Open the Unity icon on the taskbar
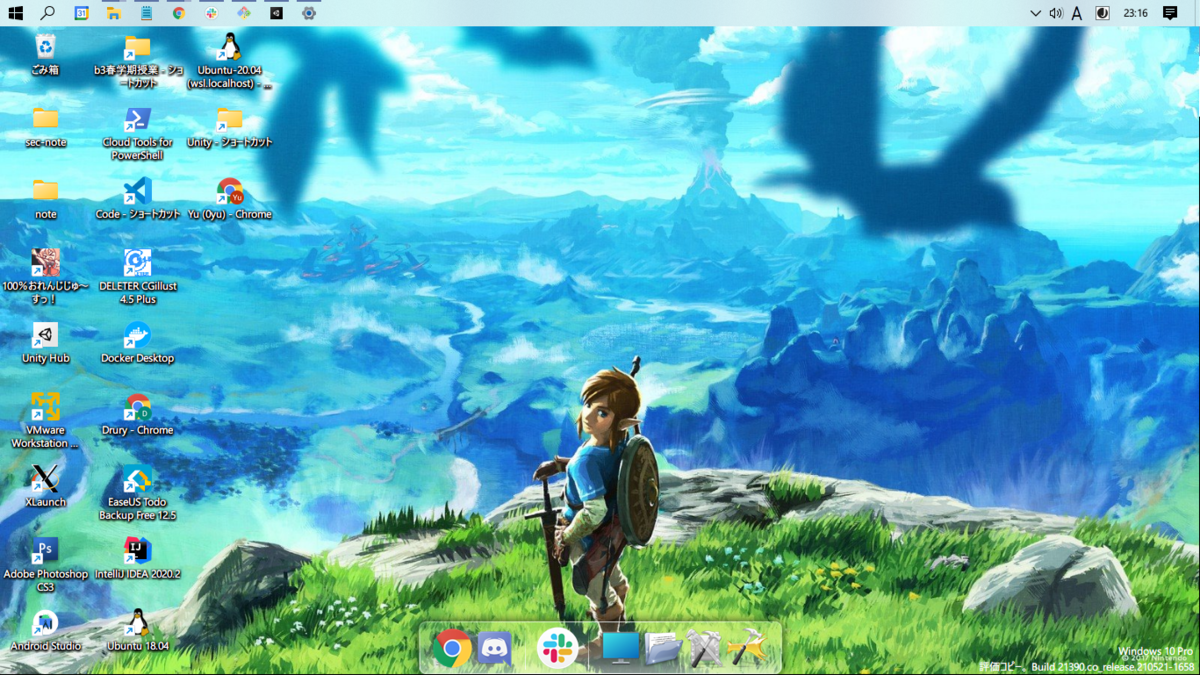The width and height of the screenshot is (1200, 675). 276,13
